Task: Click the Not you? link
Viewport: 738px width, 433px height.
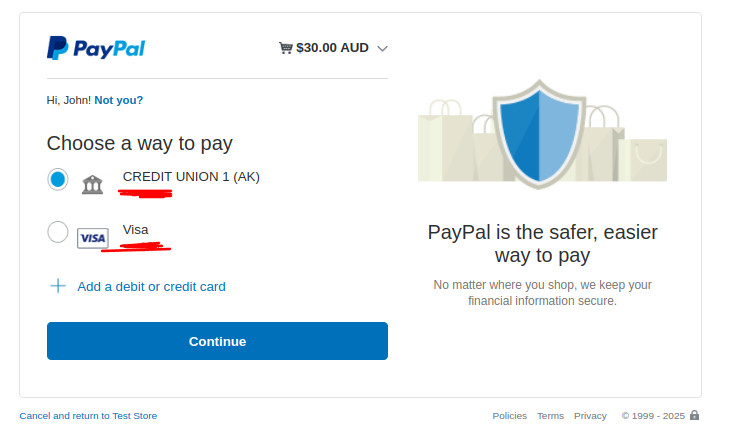Action: 119,100
